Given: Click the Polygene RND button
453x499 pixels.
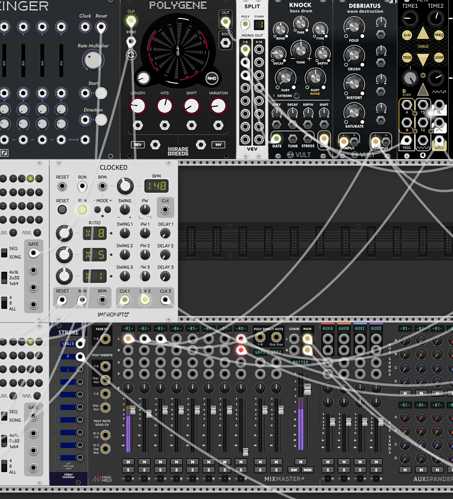Looking at the screenshot, I should click(212, 79).
